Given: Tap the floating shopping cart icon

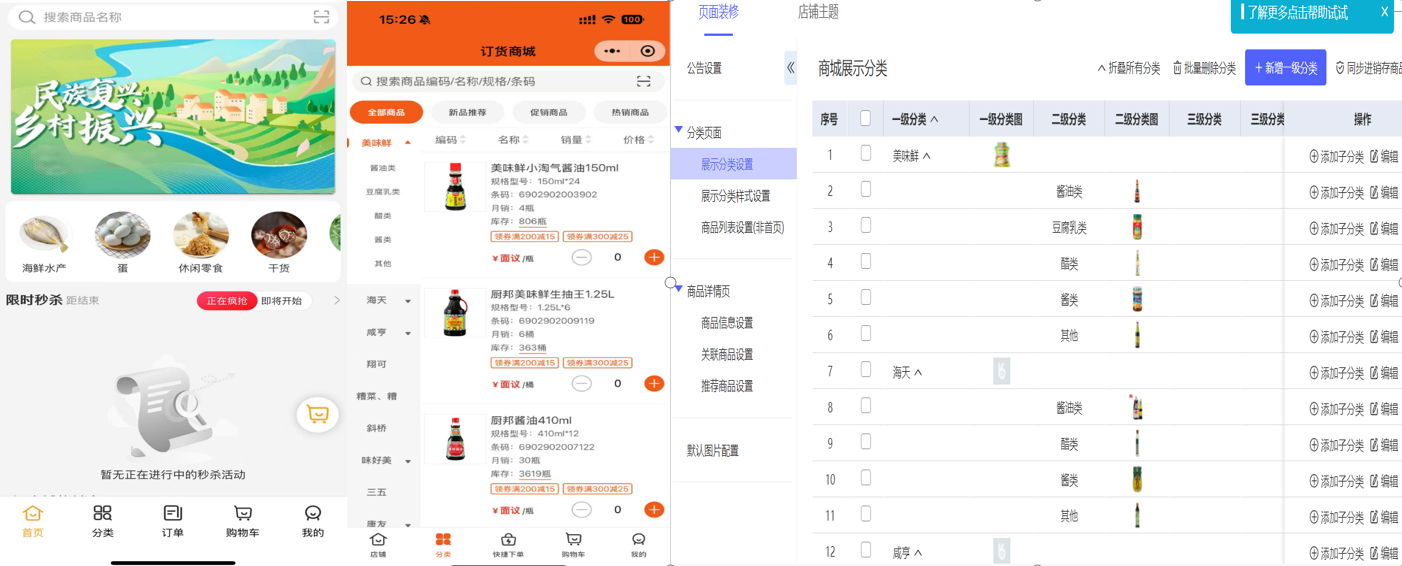Looking at the screenshot, I should [x=317, y=414].
